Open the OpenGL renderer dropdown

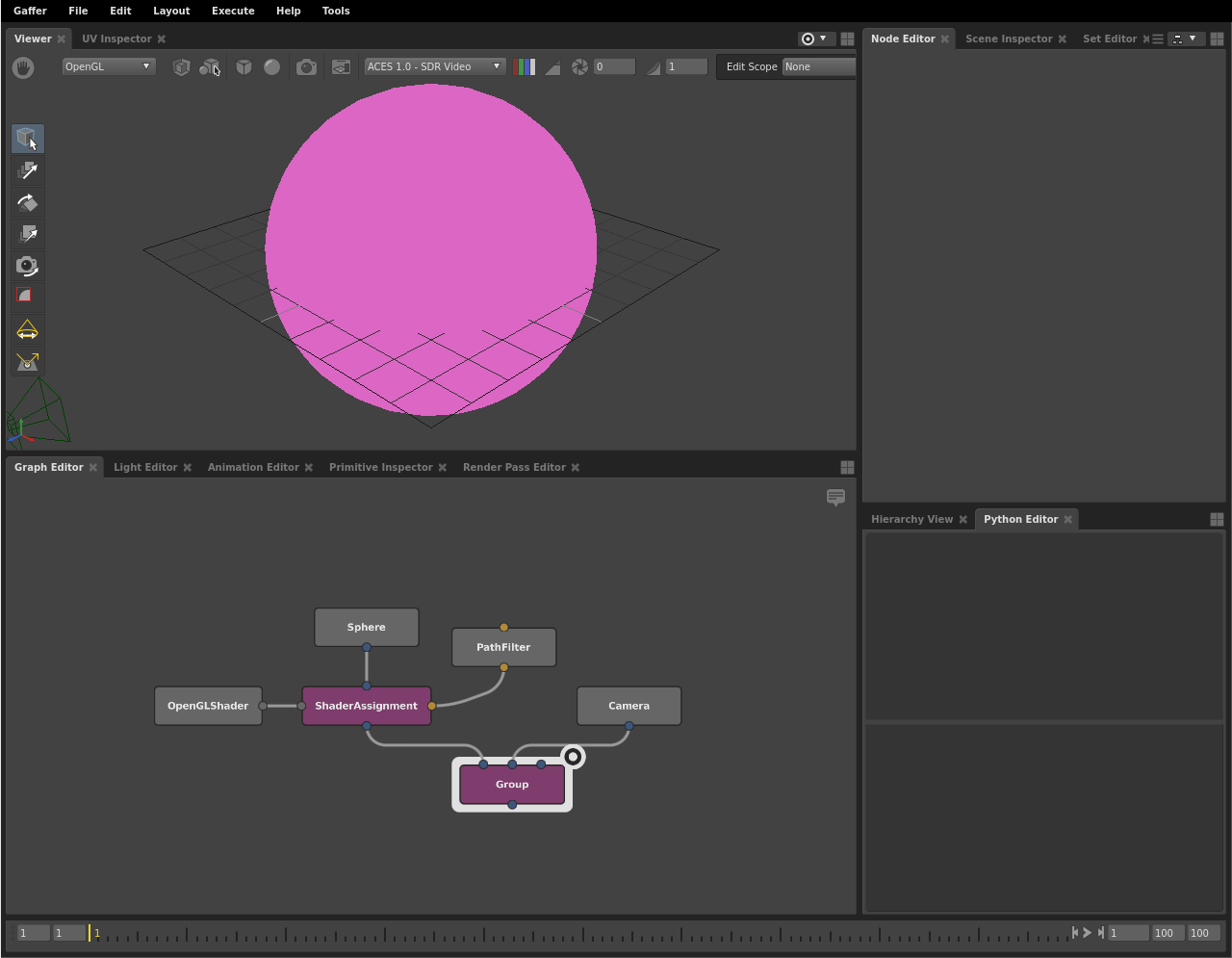pos(108,66)
